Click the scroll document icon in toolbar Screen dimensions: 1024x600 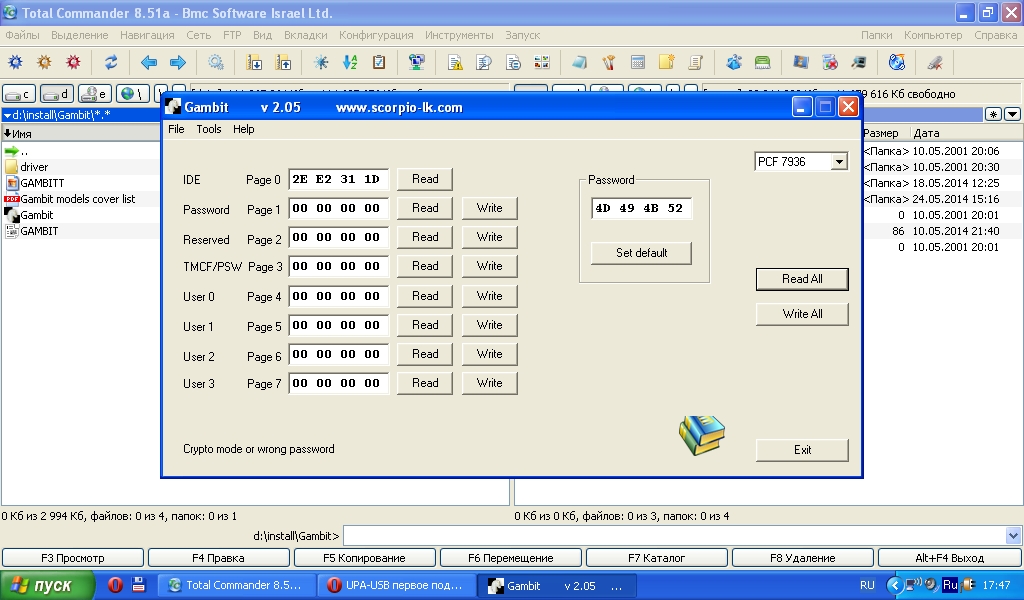click(x=696, y=63)
